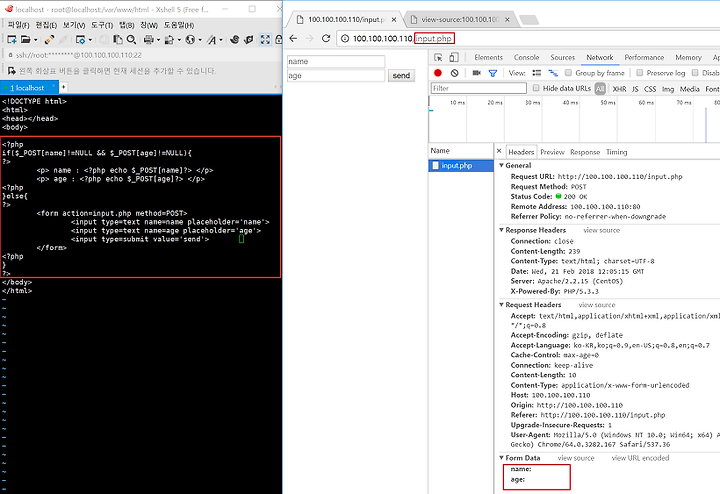Screen dimensions: 720x494
Task: Click view URL encoded link in Form Data
Action: [x=640, y=458]
